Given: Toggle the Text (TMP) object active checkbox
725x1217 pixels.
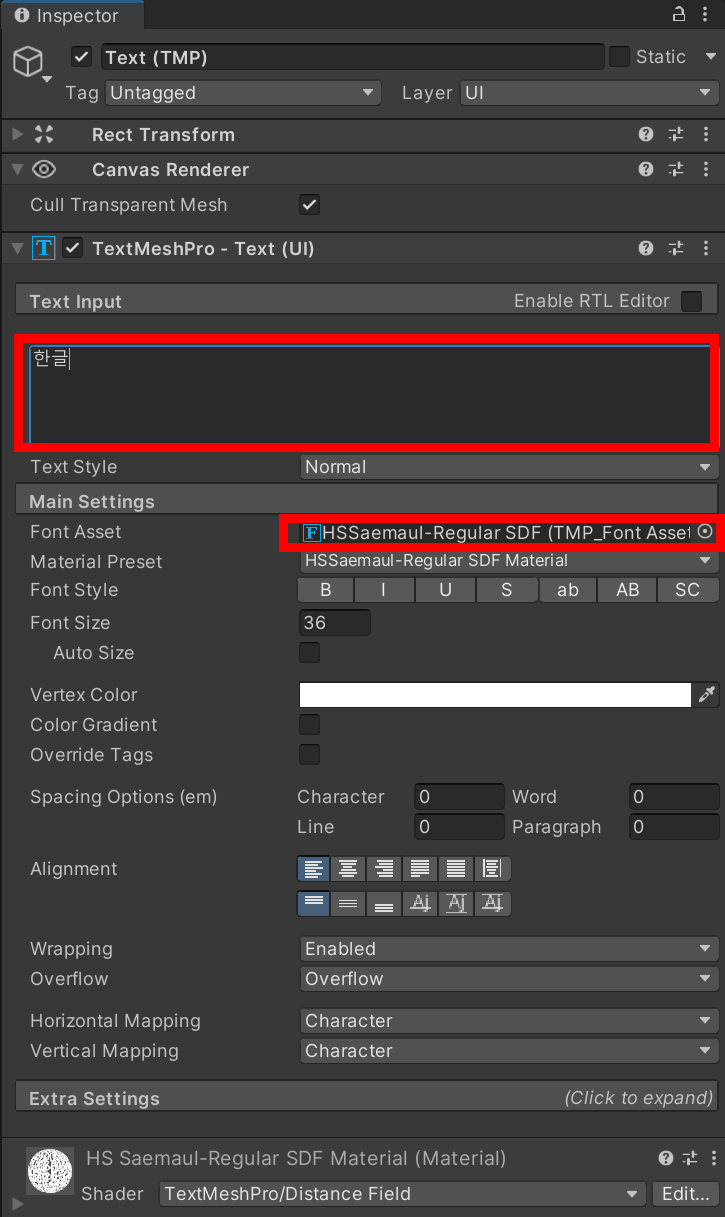Looking at the screenshot, I should 82,57.
